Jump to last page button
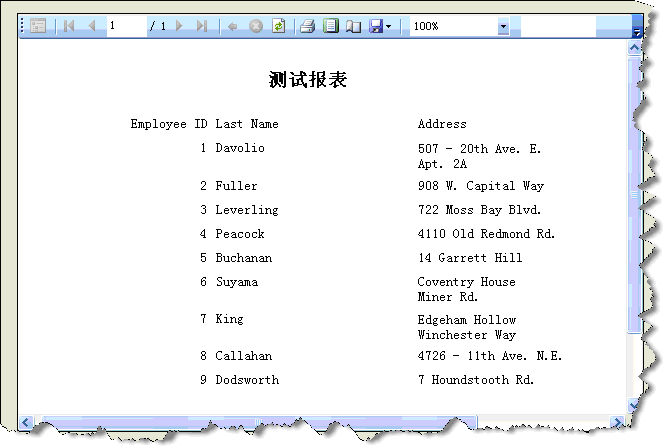Screen dimensions: 665x448 202,26
